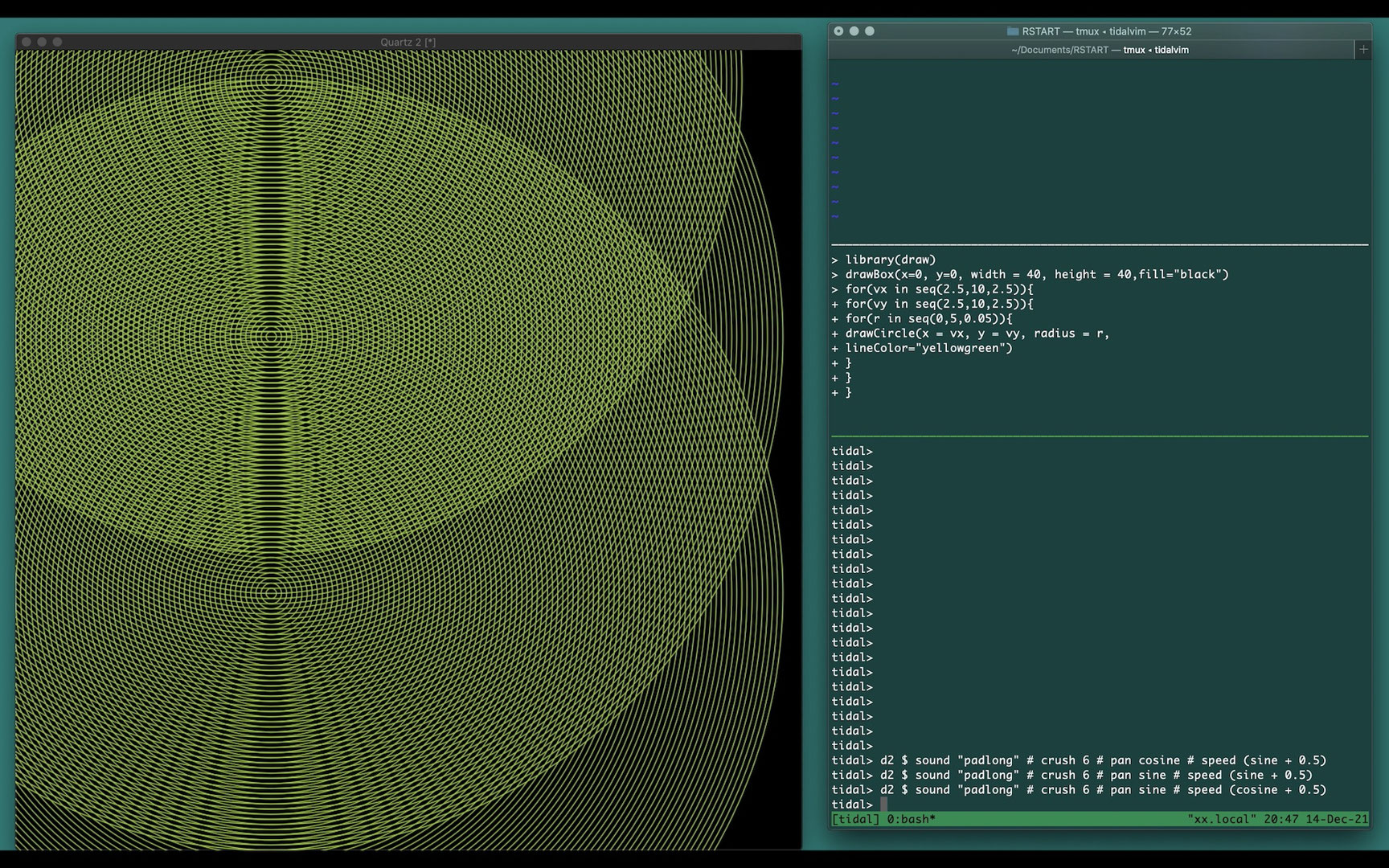Viewport: 1389px width, 868px height.
Task: Zoom the Quartz 2 plot window
Action: coord(57,42)
